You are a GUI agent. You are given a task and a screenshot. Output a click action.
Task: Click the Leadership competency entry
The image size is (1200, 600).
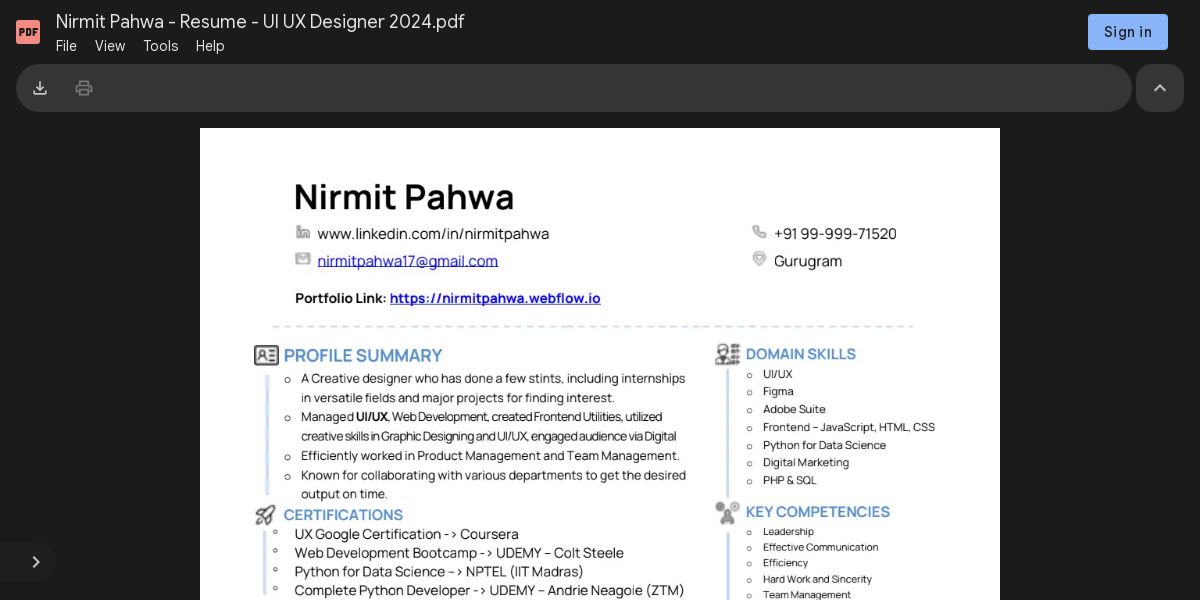point(788,532)
